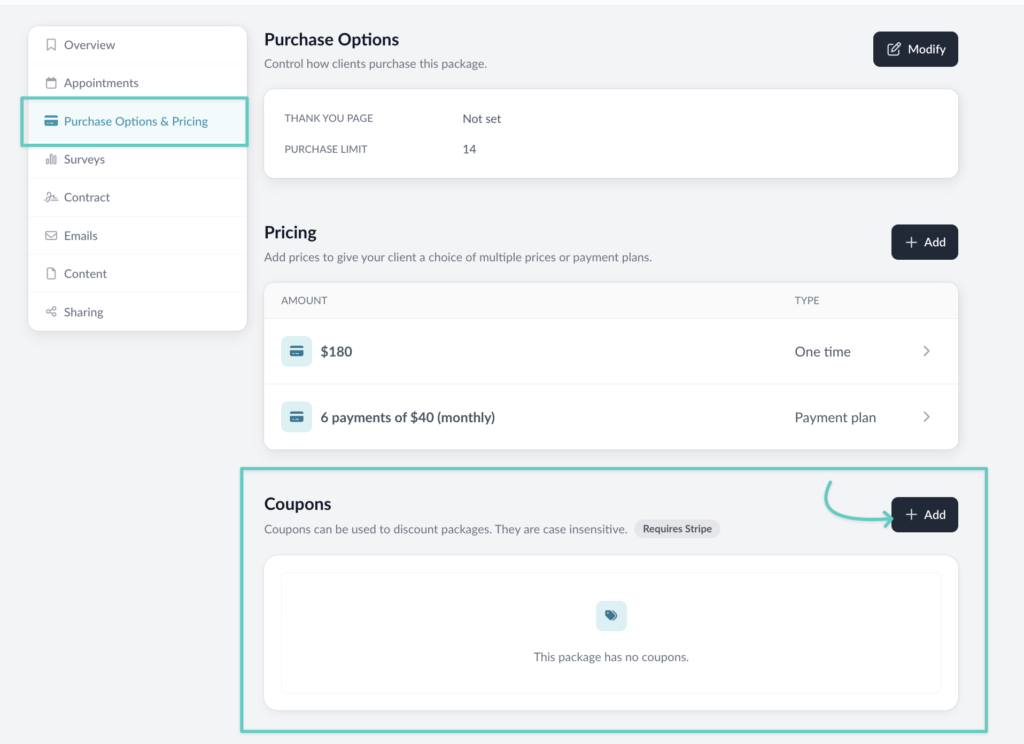1024x744 pixels.
Task: Click the Emails envelope icon
Action: coord(51,236)
